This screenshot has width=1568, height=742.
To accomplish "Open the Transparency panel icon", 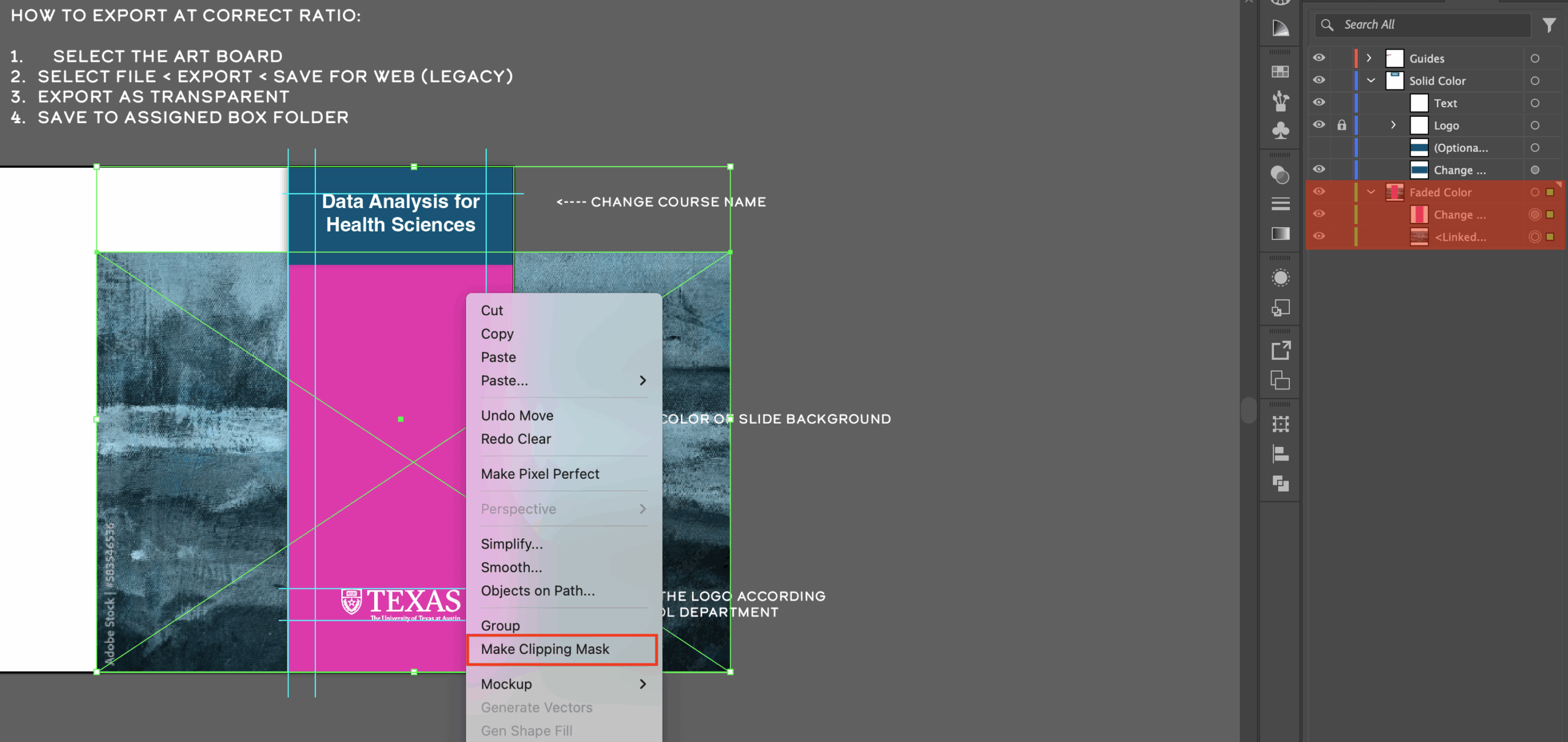I will 1280,175.
